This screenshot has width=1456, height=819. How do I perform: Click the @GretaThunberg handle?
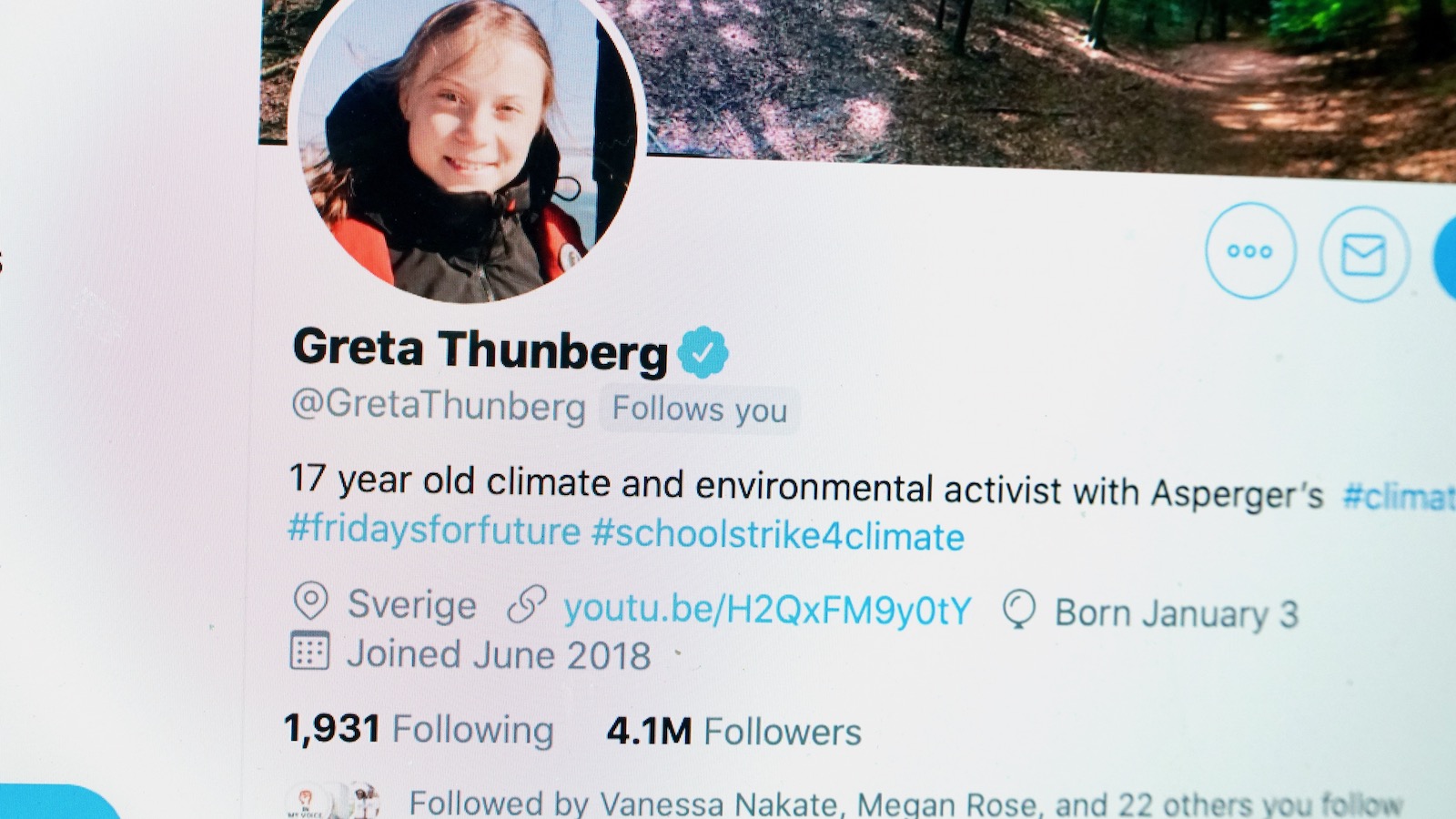tap(439, 405)
